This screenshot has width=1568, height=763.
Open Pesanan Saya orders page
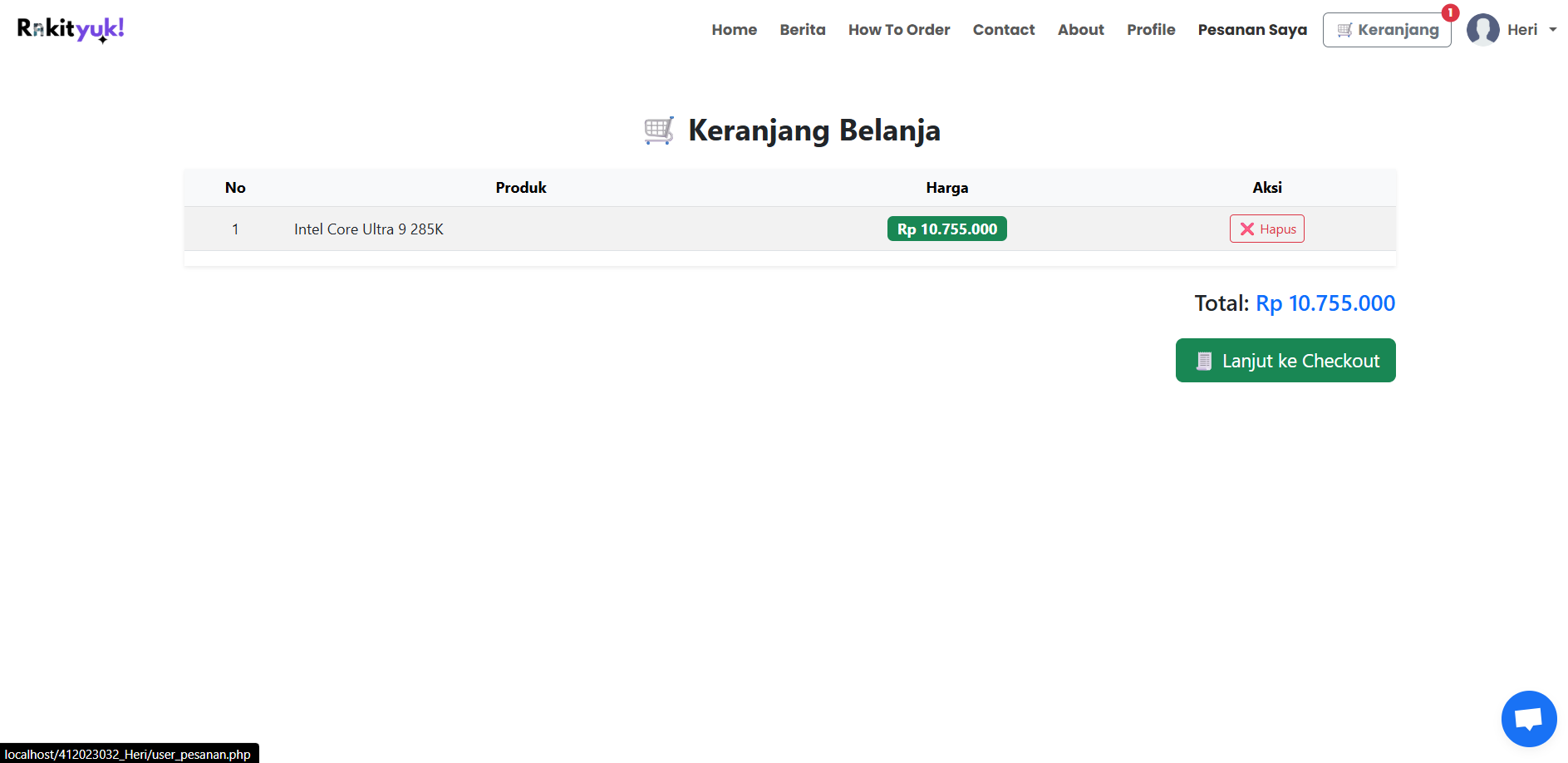pyautogui.click(x=1252, y=30)
